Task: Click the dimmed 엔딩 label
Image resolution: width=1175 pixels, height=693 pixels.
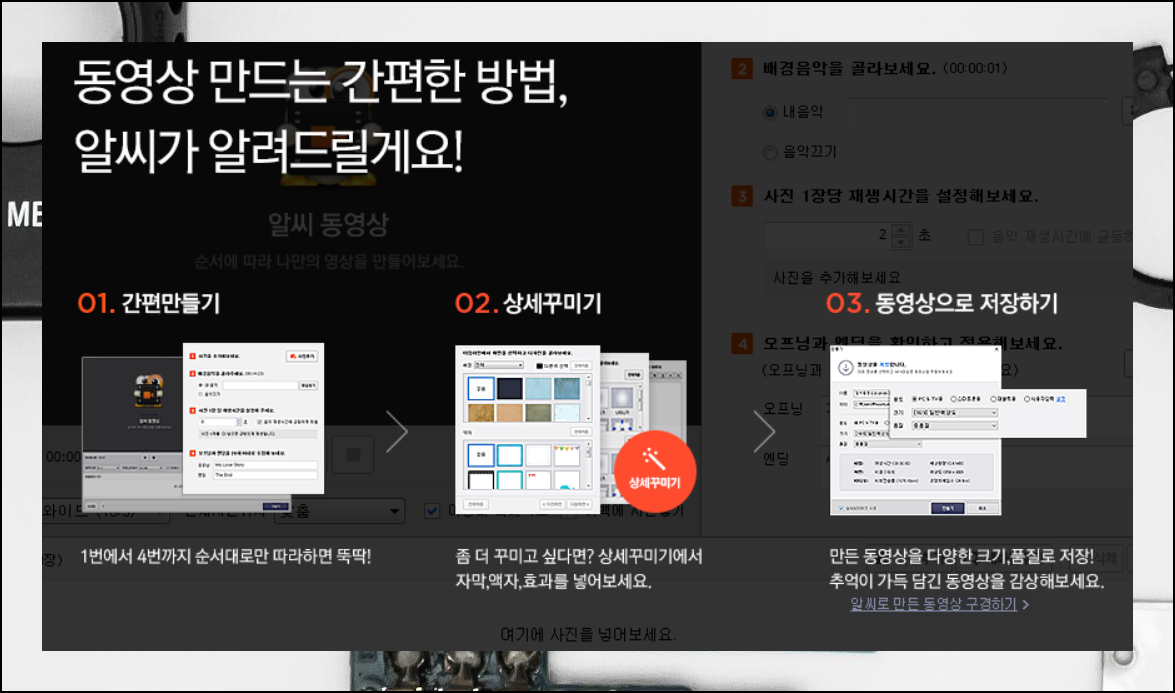Action: tap(776, 459)
